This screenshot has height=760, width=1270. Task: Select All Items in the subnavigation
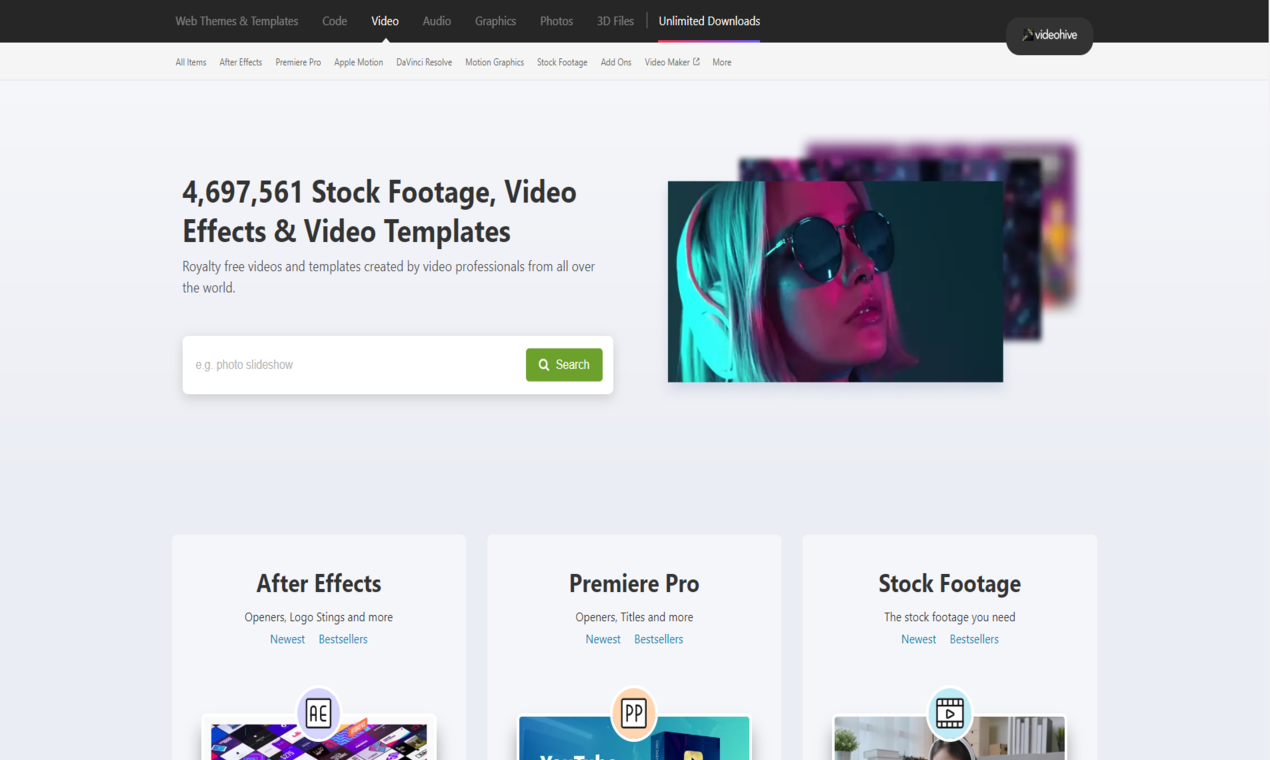[x=191, y=62]
